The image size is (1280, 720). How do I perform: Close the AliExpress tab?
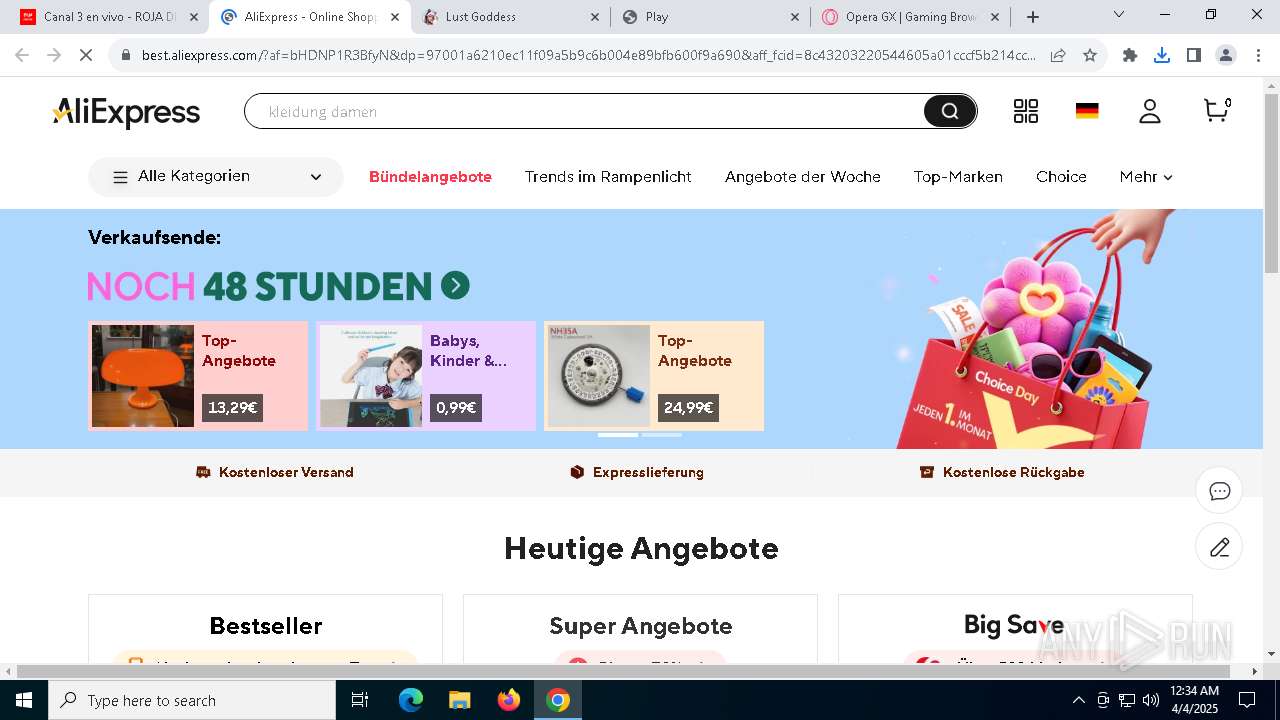[395, 17]
